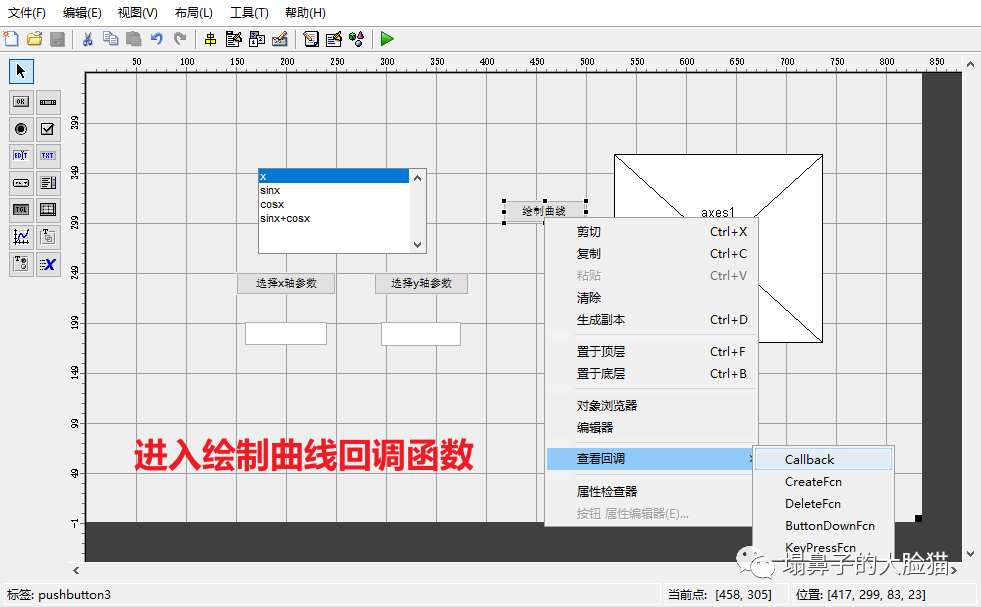Pick the ActiveX Control component tool
This screenshot has height=607, width=981.
tap(48, 264)
